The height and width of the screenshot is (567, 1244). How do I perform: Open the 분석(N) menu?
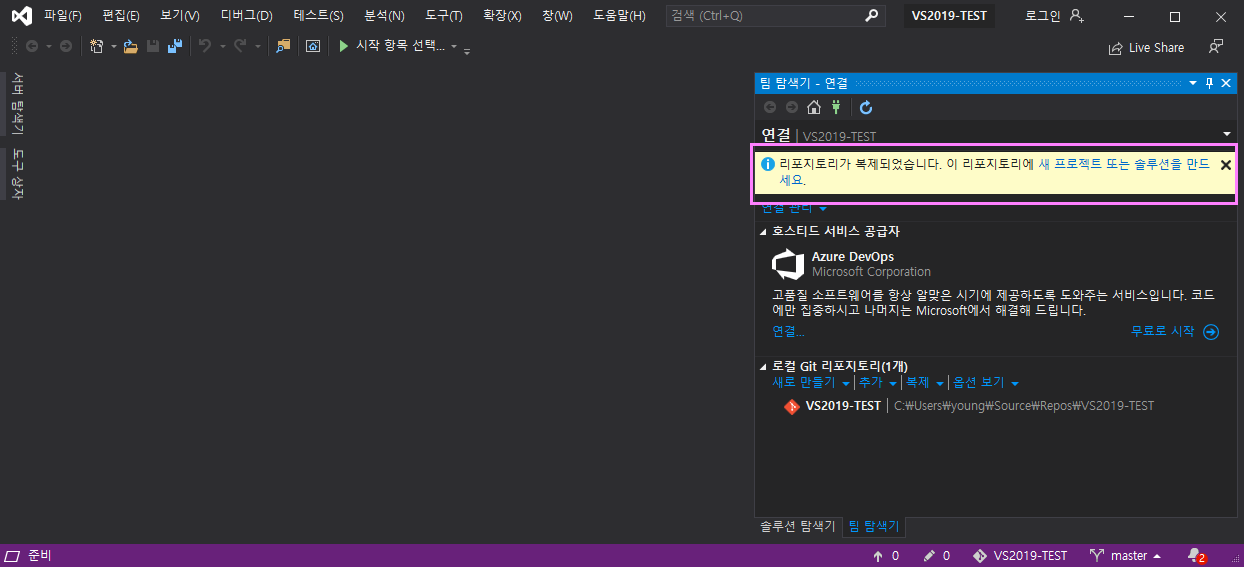click(384, 16)
